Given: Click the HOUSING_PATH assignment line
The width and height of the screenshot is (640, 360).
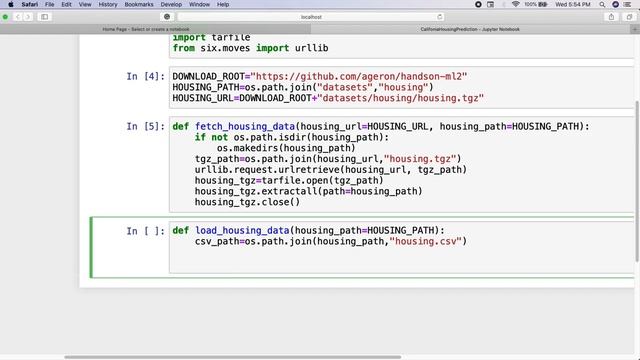Looking at the screenshot, I should [x=303, y=87].
